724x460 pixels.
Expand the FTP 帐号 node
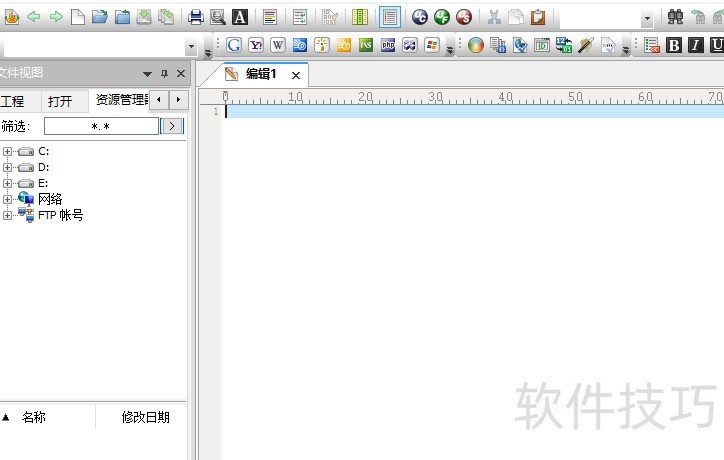tap(7, 215)
